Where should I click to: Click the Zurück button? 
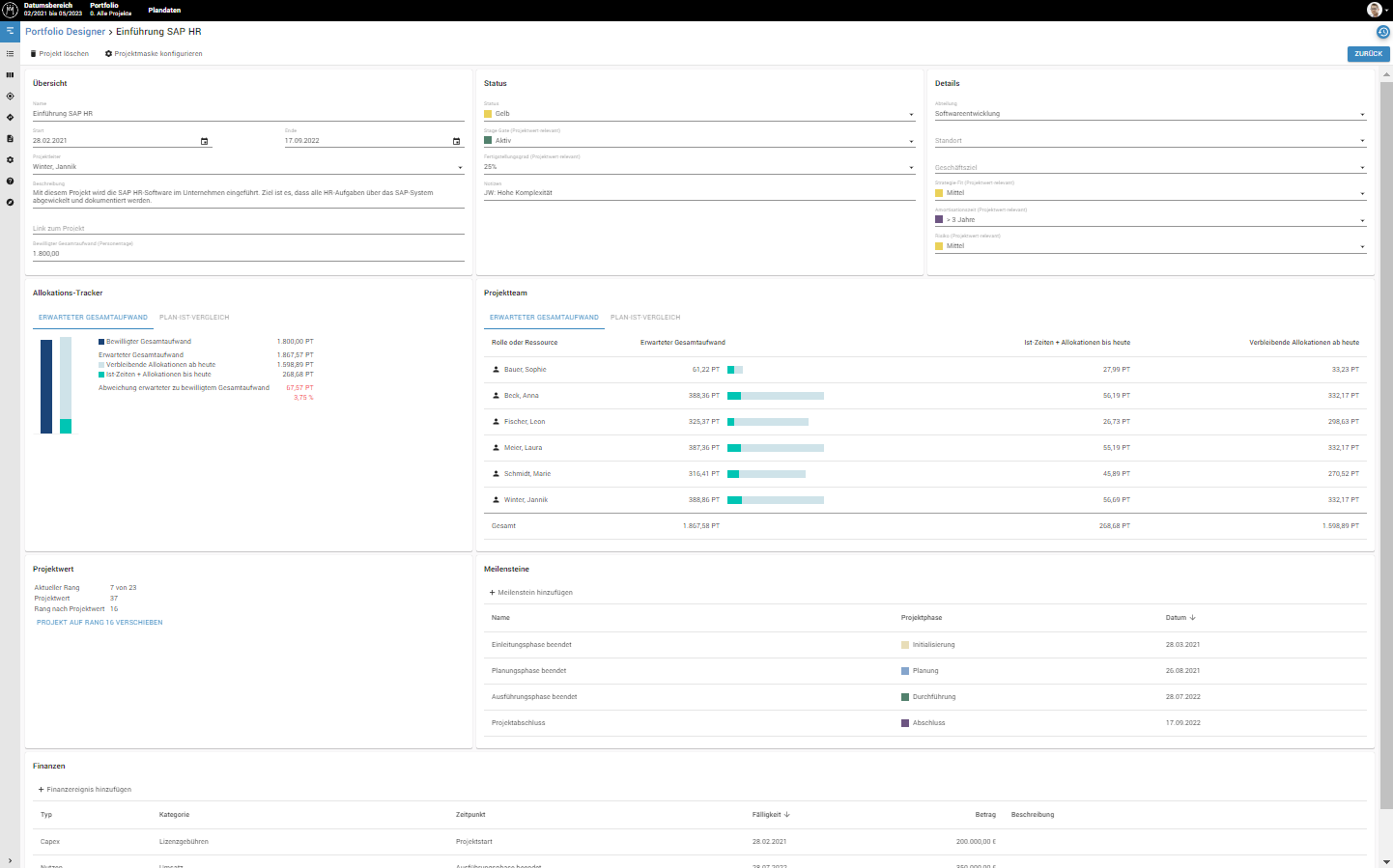(x=1368, y=54)
